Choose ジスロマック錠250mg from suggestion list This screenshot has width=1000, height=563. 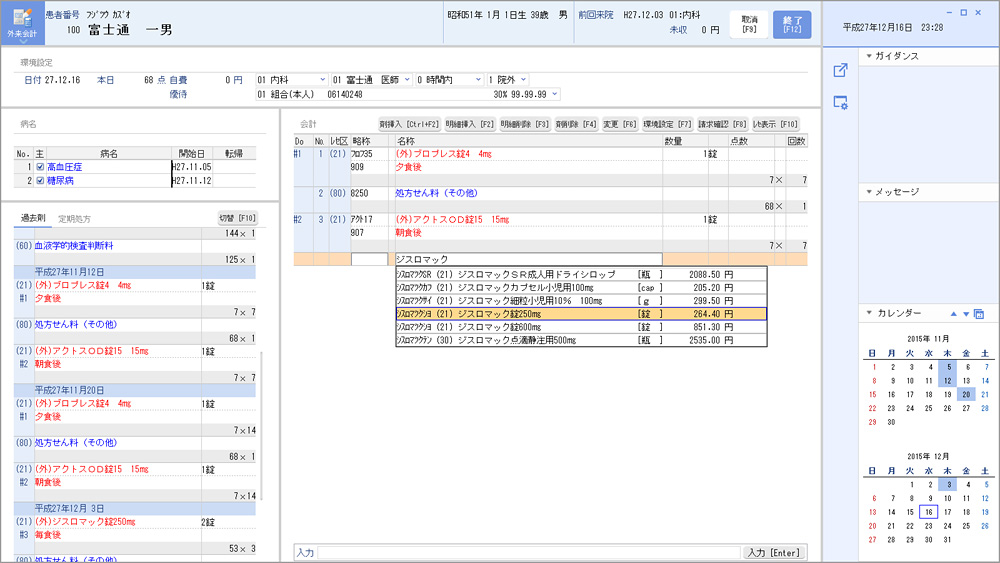click(x=580, y=313)
